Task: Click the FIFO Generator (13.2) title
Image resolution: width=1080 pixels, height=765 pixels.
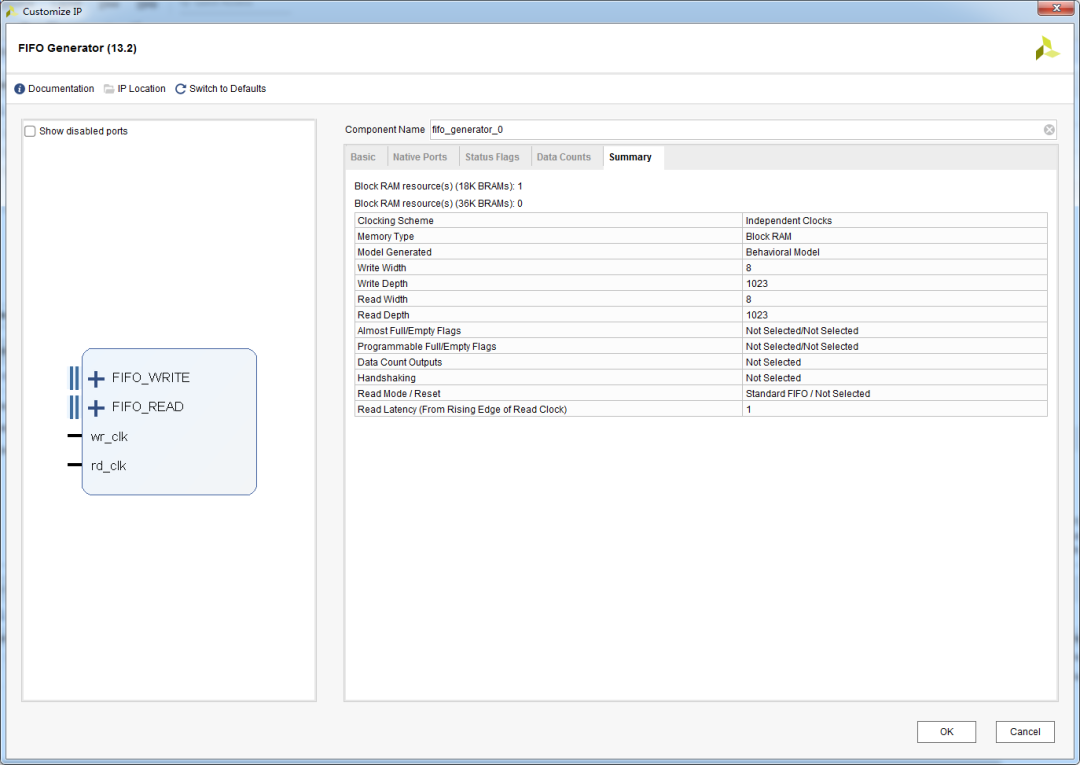Action: (x=77, y=48)
